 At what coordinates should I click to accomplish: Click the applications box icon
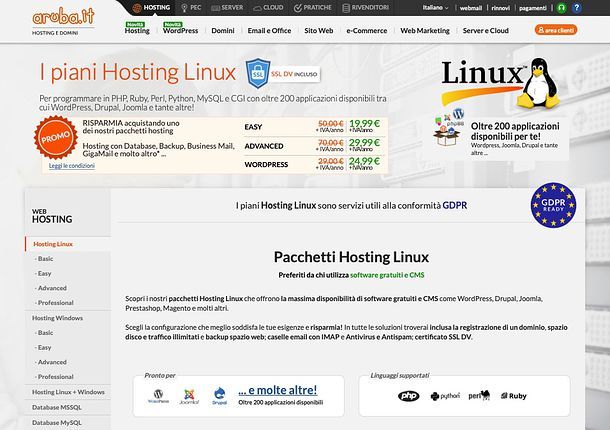449,128
